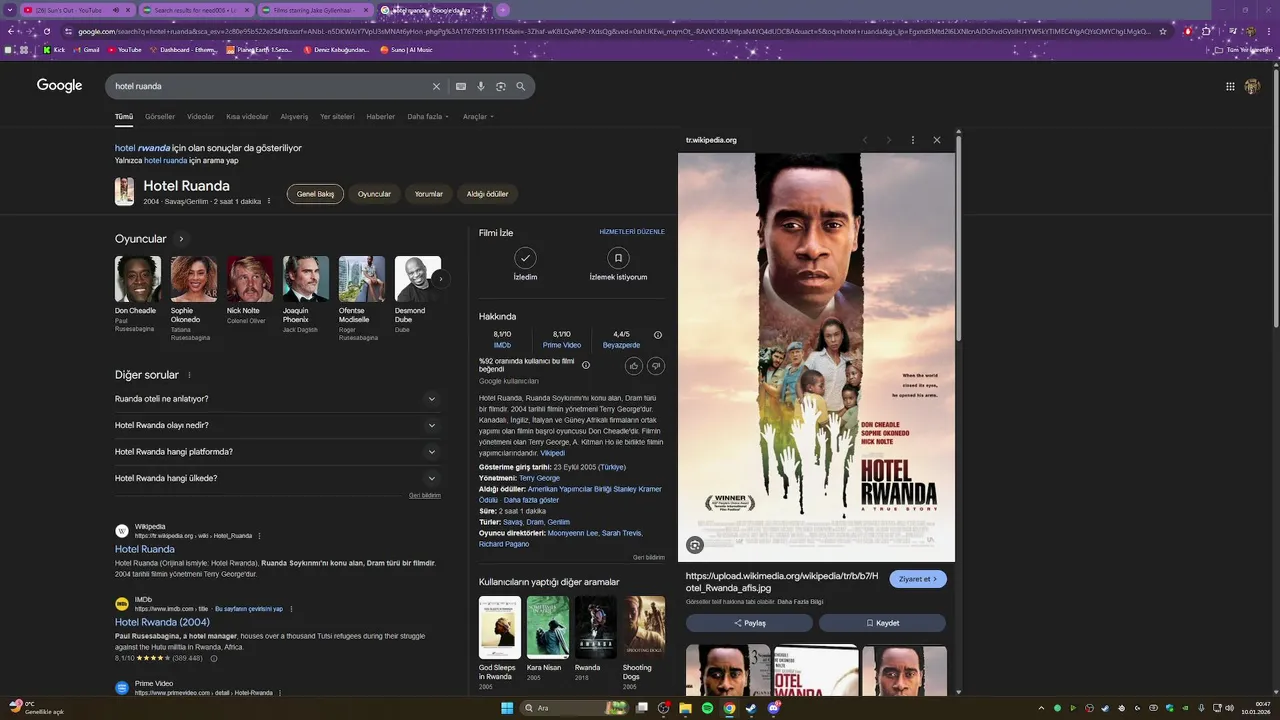Search by image with the Lens icon
This screenshot has width=1280, height=720.
click(x=501, y=86)
